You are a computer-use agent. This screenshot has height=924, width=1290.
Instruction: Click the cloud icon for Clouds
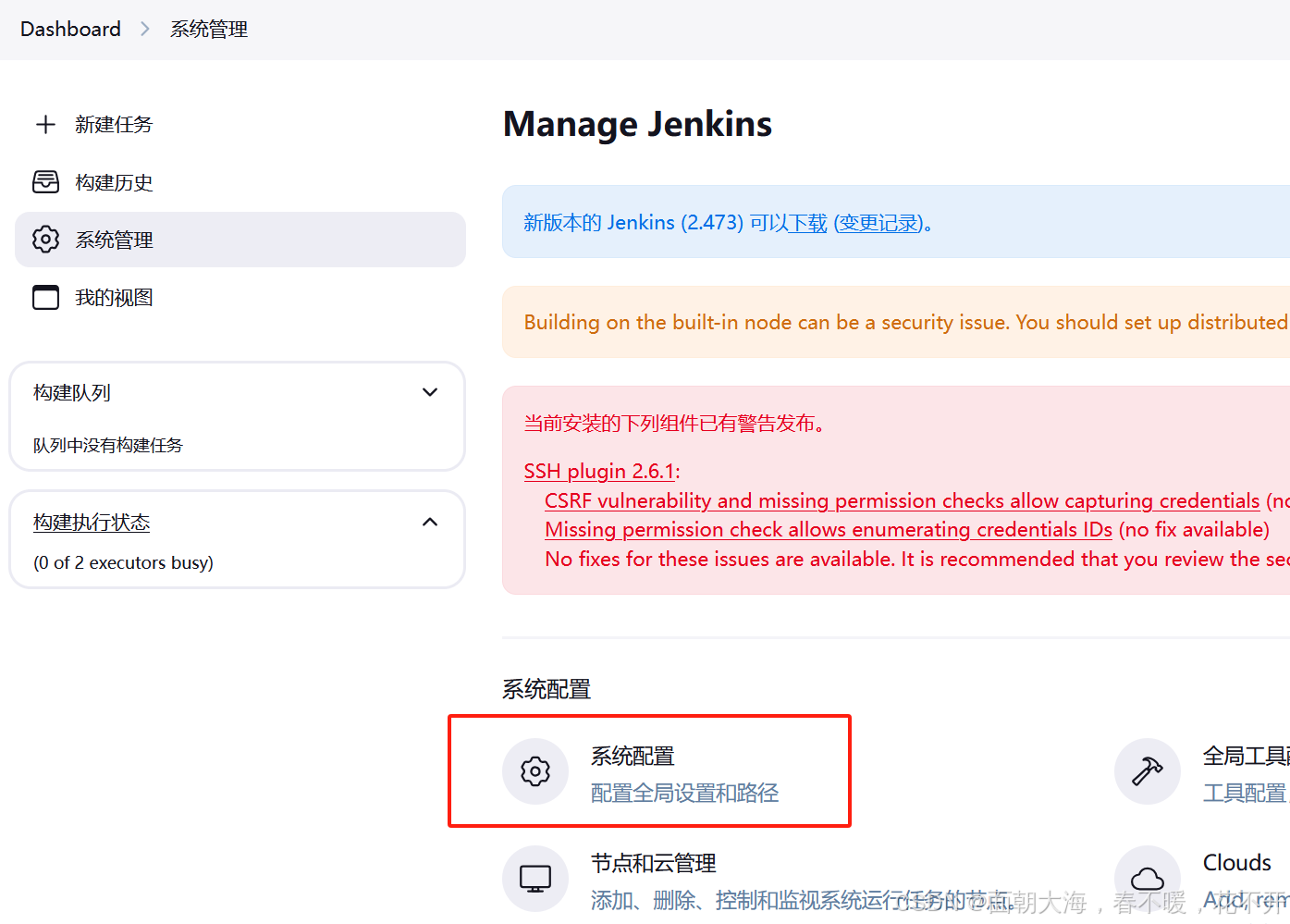click(1148, 878)
